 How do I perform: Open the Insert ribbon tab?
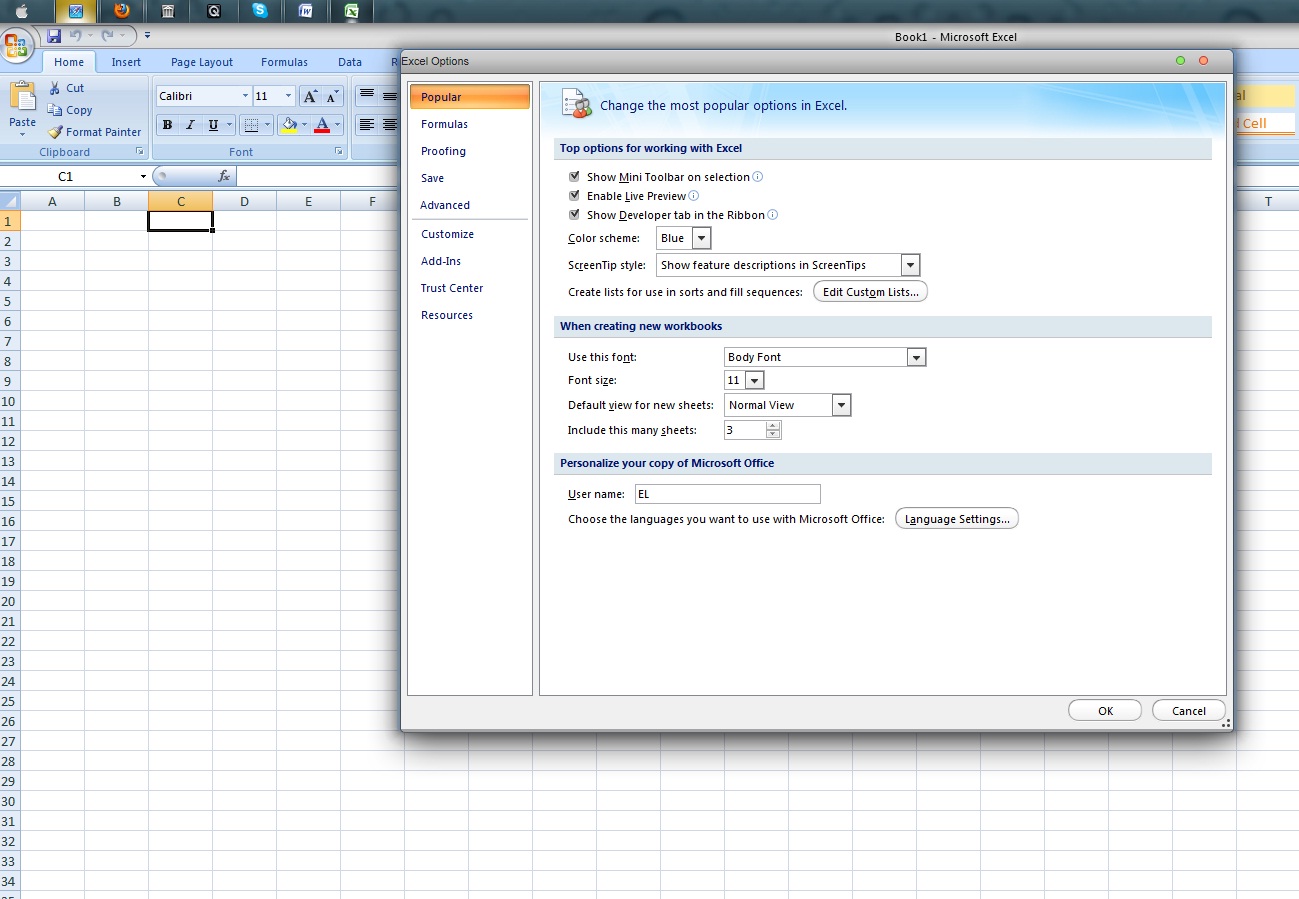point(126,62)
